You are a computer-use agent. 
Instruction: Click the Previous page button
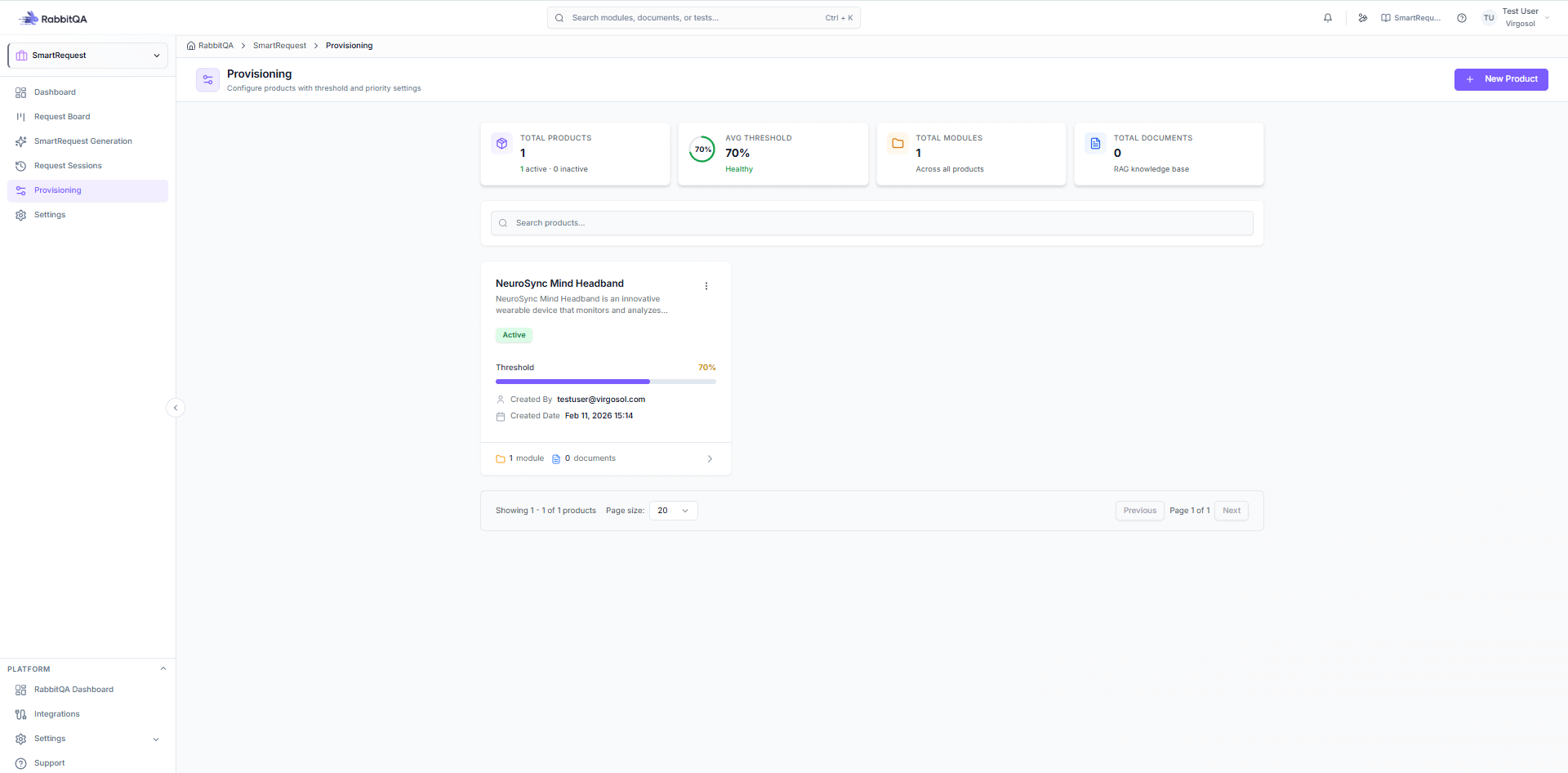[x=1140, y=511]
